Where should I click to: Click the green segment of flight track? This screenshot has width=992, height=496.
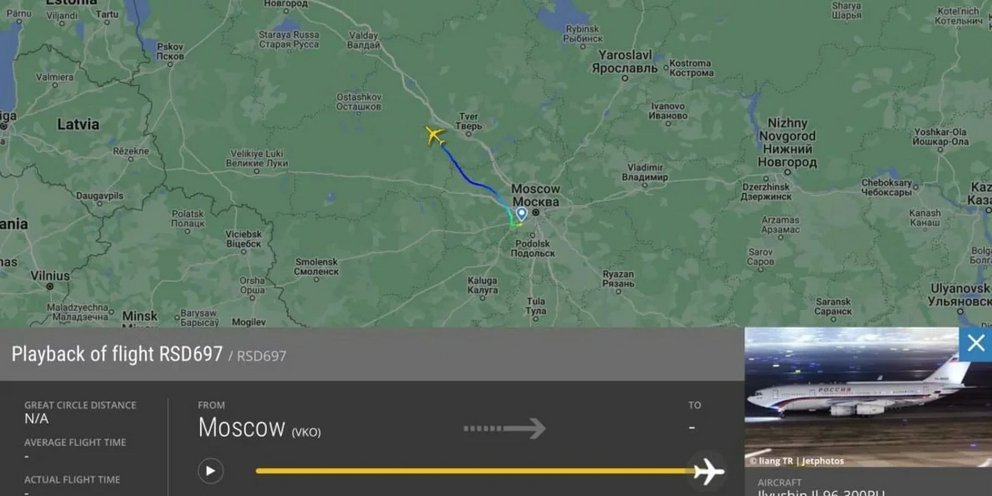coord(512,220)
